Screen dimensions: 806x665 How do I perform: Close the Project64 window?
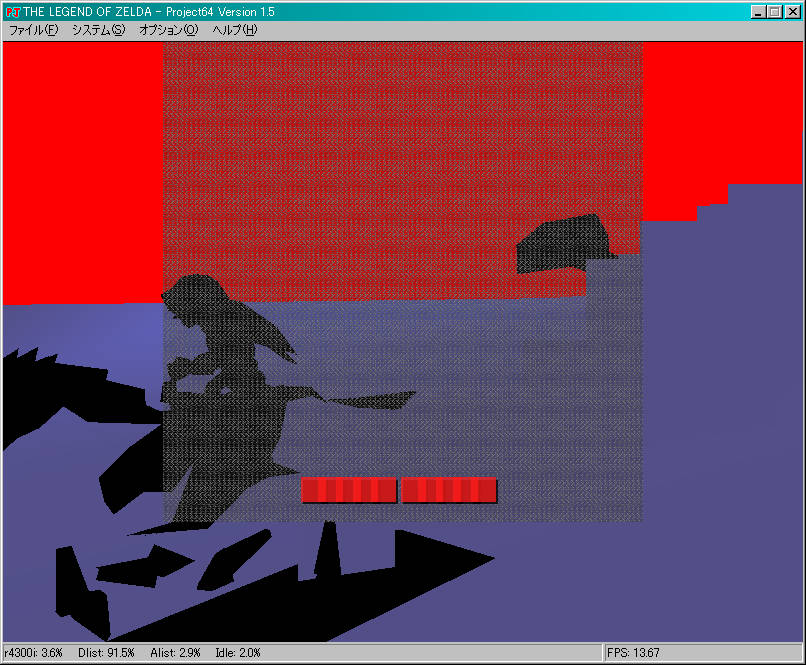click(x=792, y=12)
